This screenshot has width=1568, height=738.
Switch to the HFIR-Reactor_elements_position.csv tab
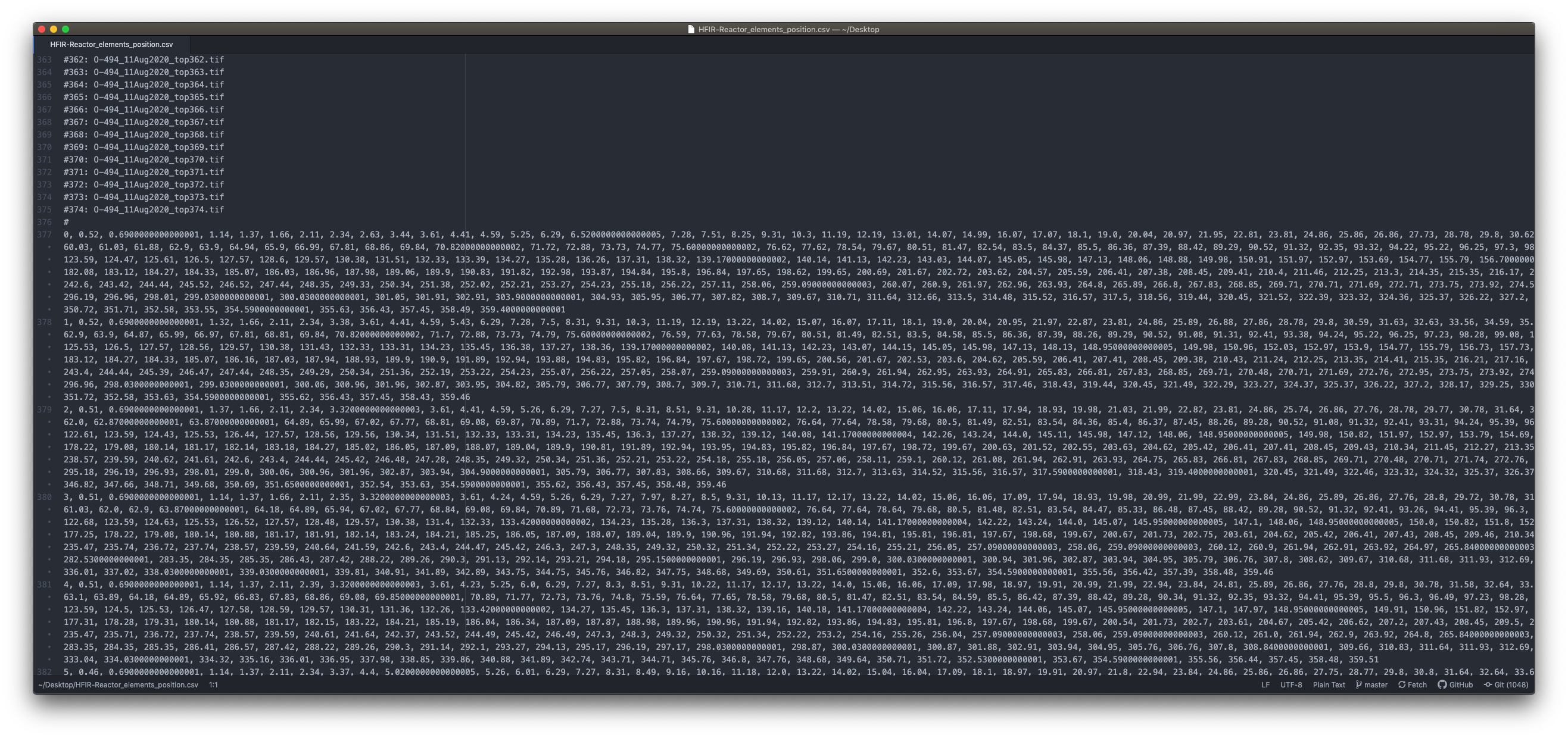point(111,45)
